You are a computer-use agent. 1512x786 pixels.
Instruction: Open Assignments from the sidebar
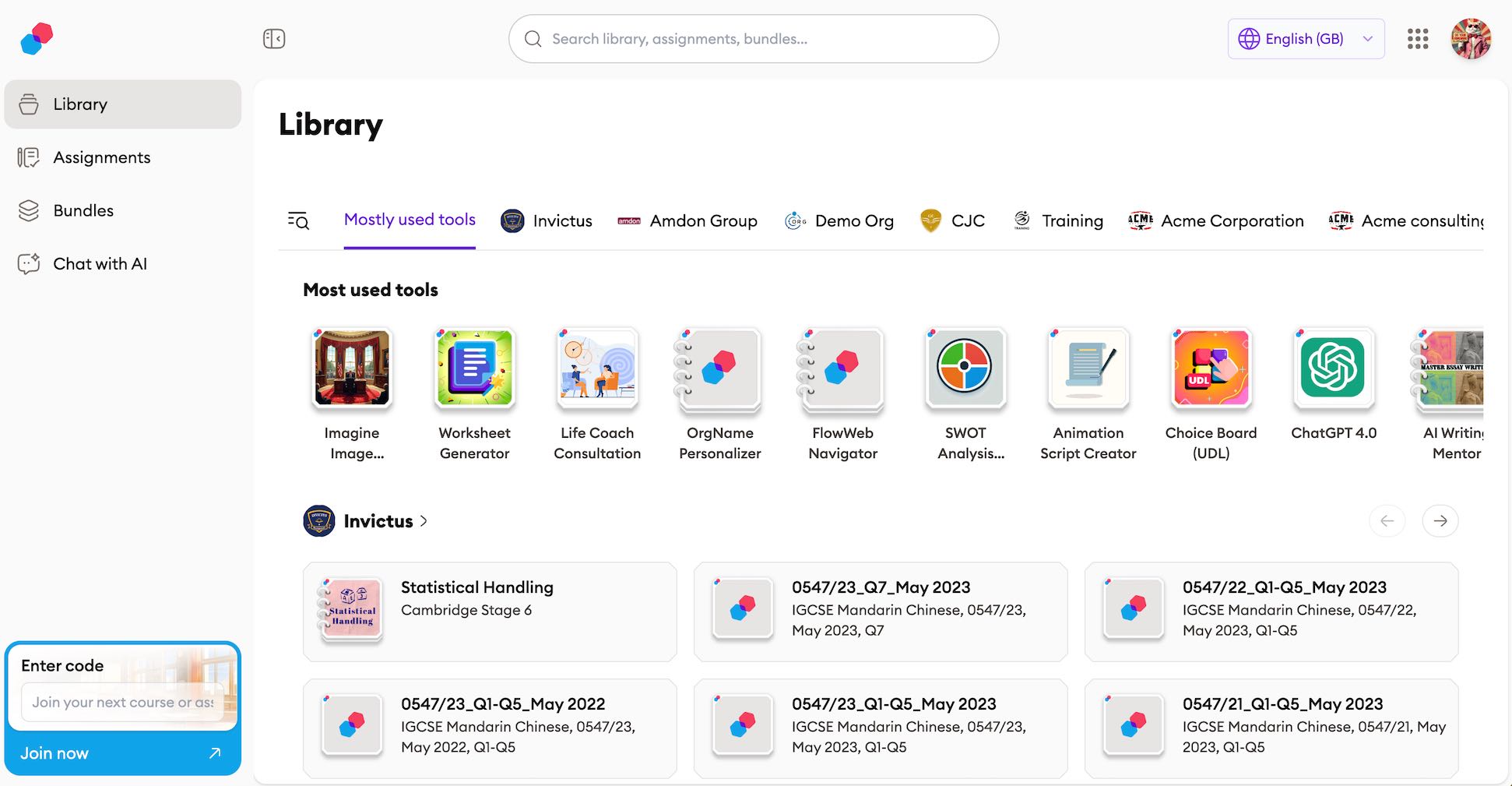coord(102,157)
